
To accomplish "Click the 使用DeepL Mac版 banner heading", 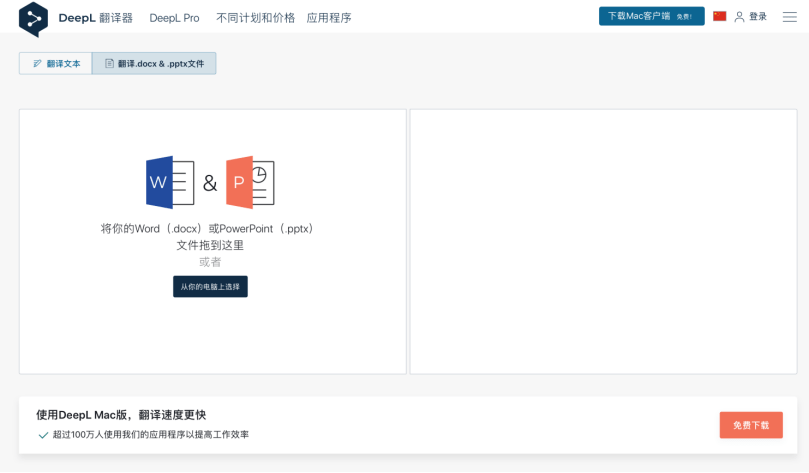I will [x=121, y=414].
